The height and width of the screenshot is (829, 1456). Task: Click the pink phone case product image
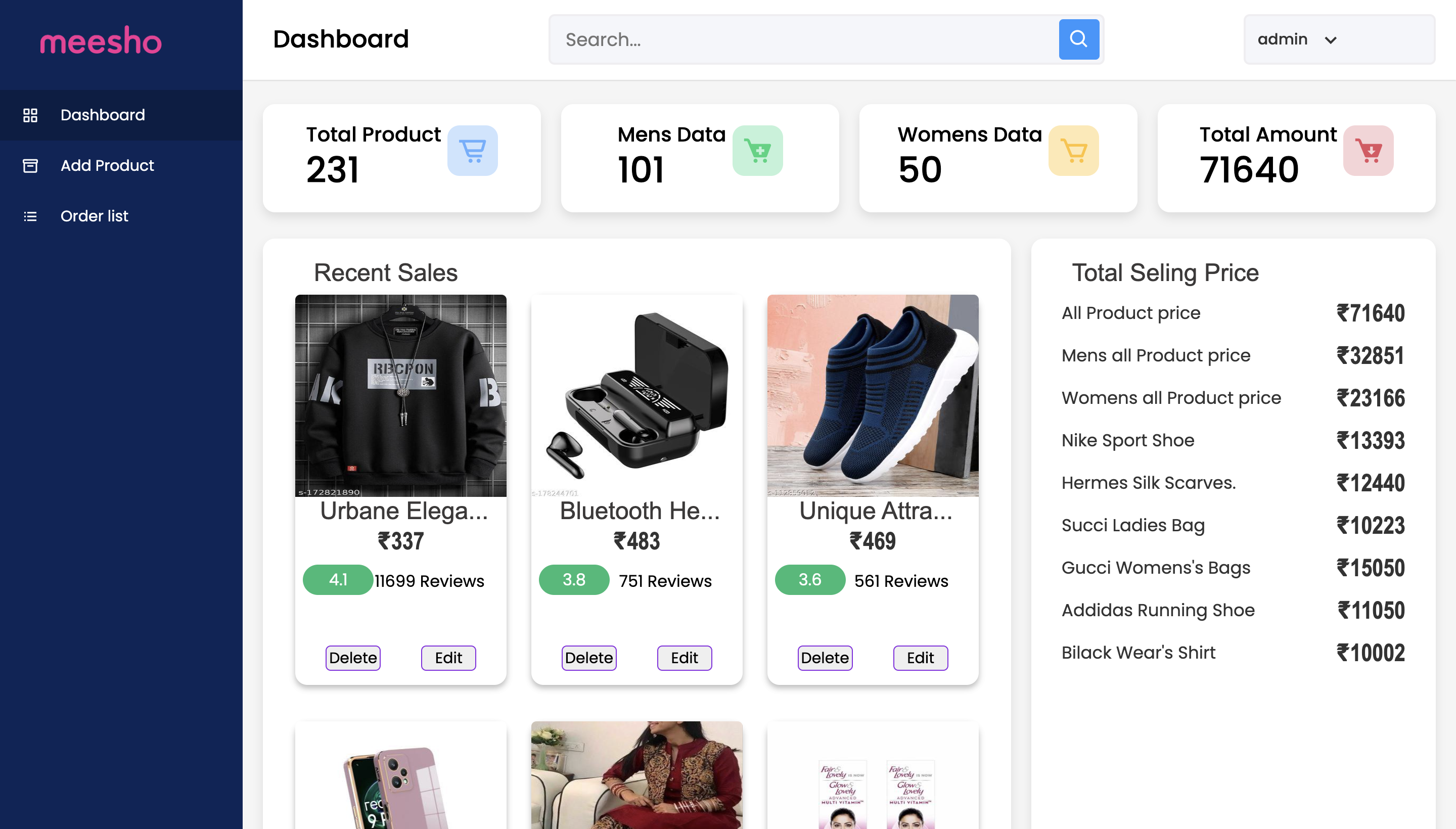pyautogui.click(x=400, y=775)
